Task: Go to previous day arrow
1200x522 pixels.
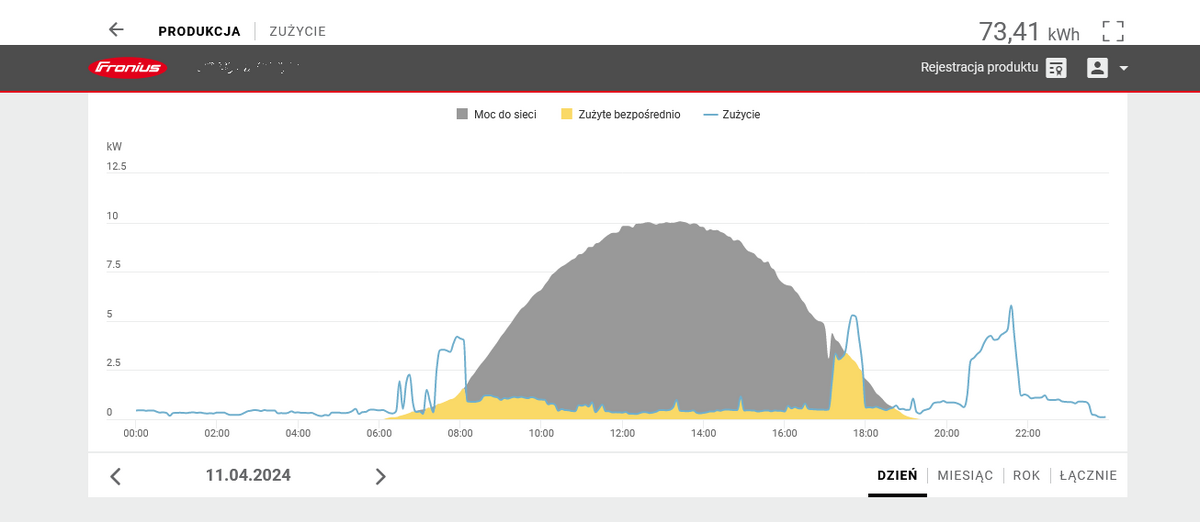Action: pos(115,476)
